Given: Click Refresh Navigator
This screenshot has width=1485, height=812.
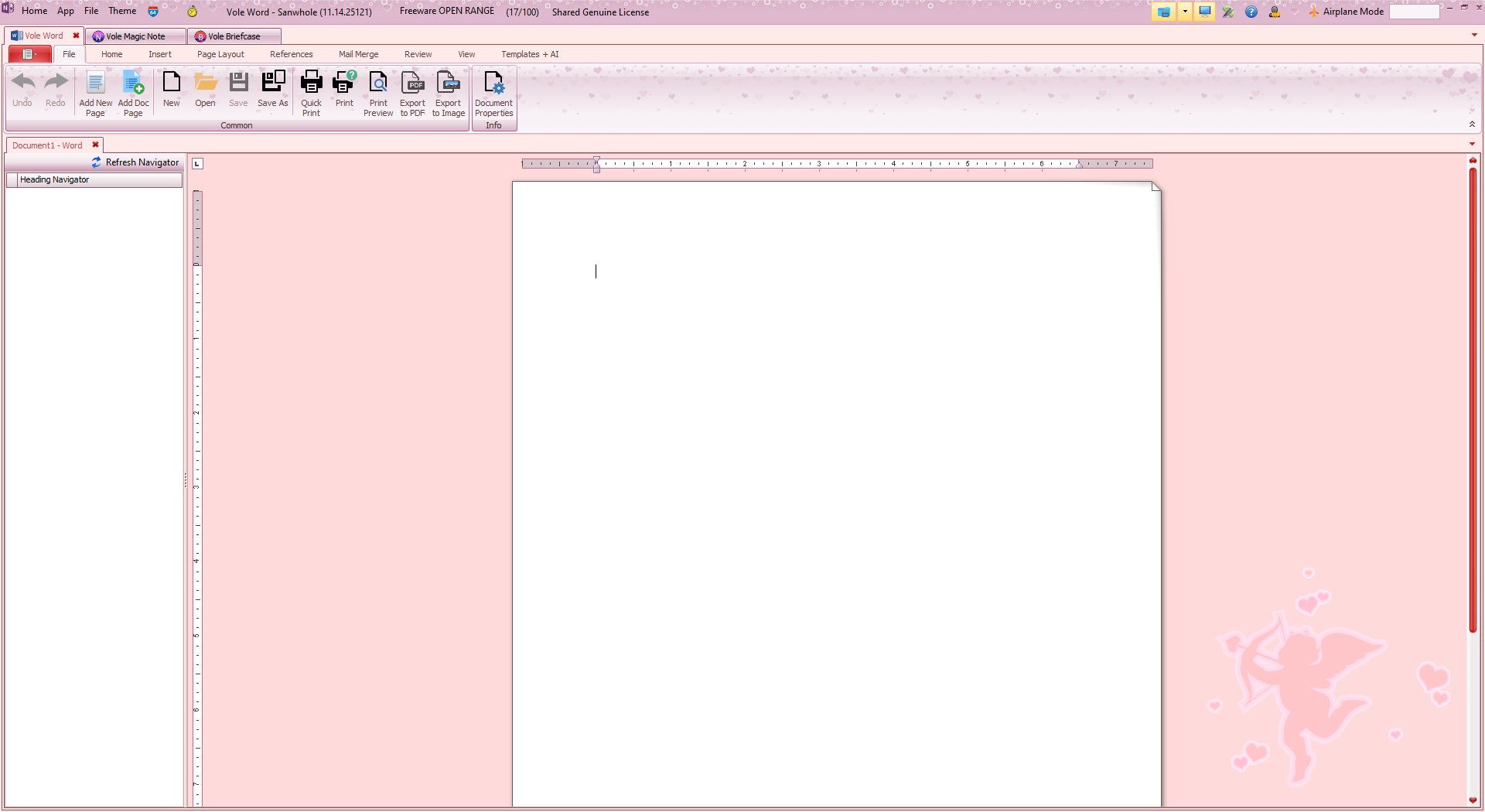Looking at the screenshot, I should pyautogui.click(x=135, y=162).
